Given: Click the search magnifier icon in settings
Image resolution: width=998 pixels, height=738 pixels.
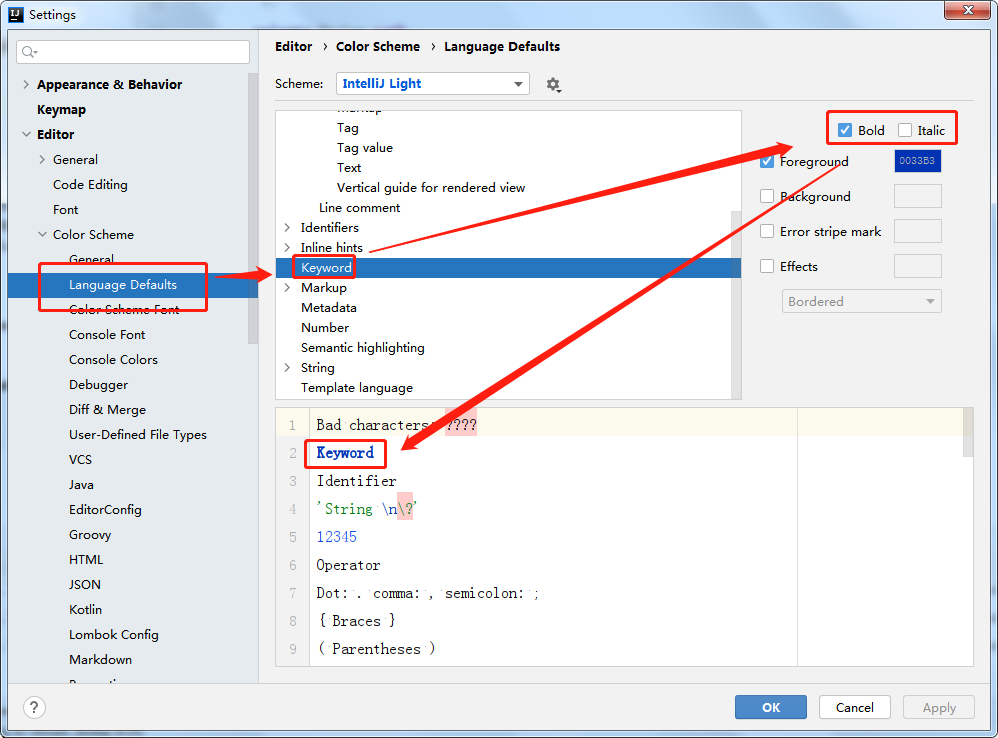Looking at the screenshot, I should pyautogui.click(x=29, y=52).
